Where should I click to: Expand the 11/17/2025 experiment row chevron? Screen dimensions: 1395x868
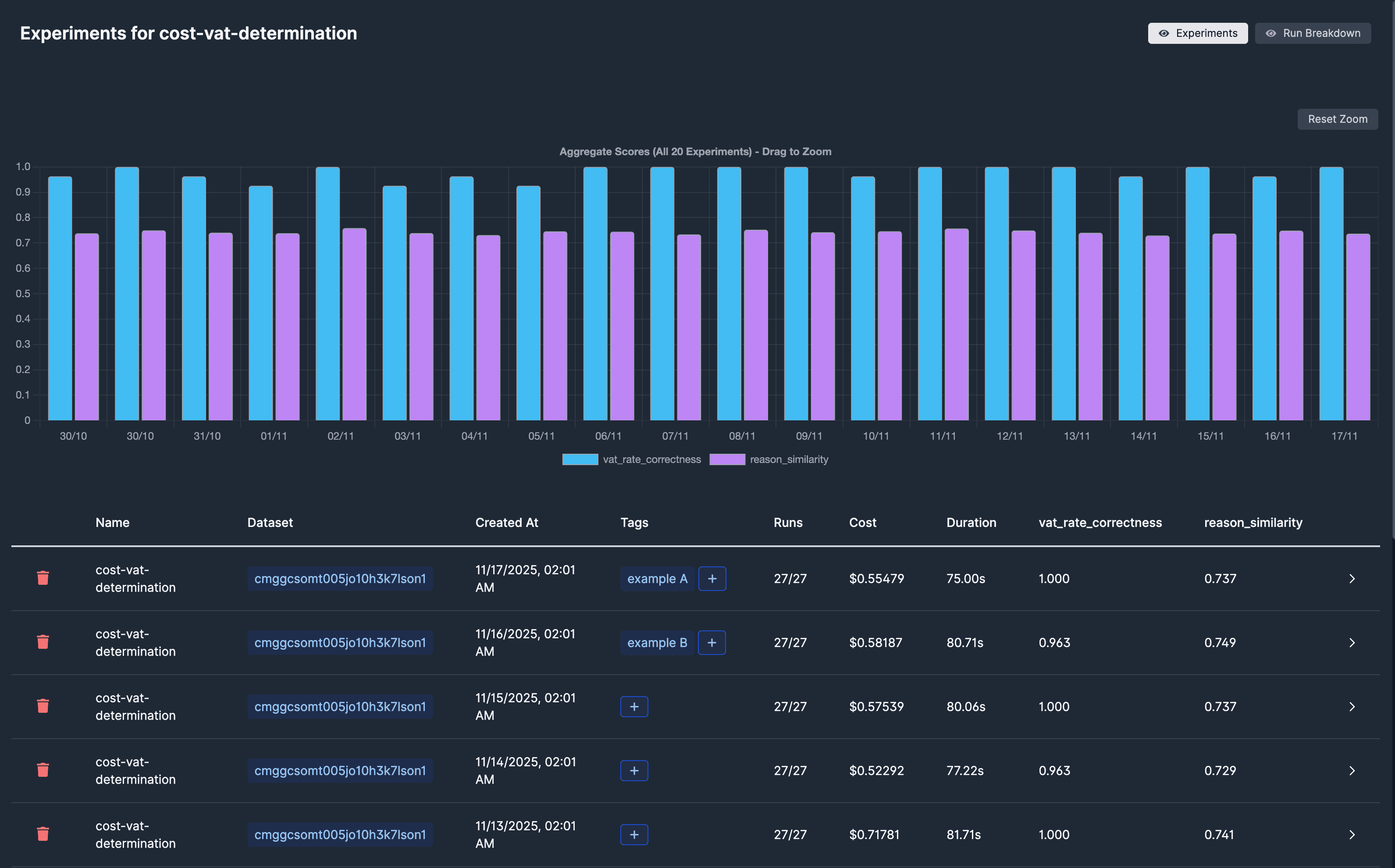point(1352,579)
